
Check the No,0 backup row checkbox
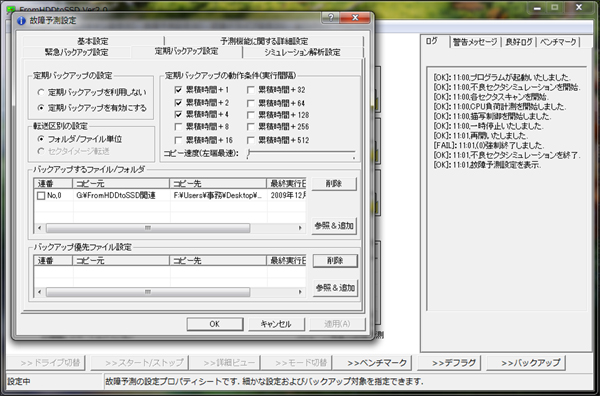(41, 196)
